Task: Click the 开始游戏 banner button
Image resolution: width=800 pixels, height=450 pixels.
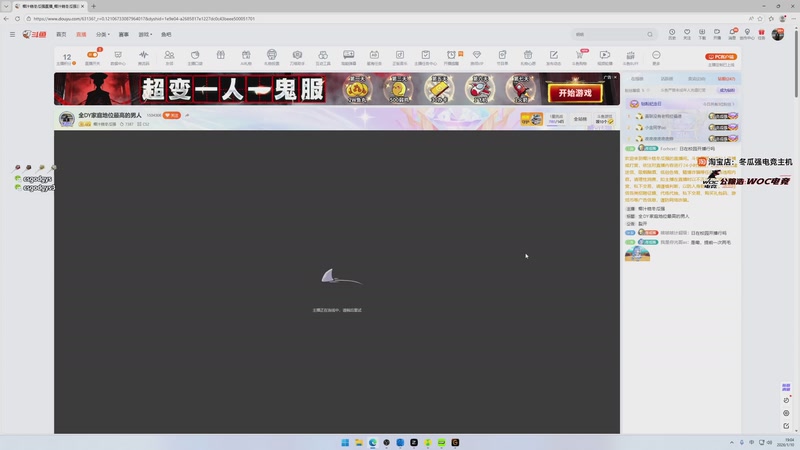Action: (575, 93)
